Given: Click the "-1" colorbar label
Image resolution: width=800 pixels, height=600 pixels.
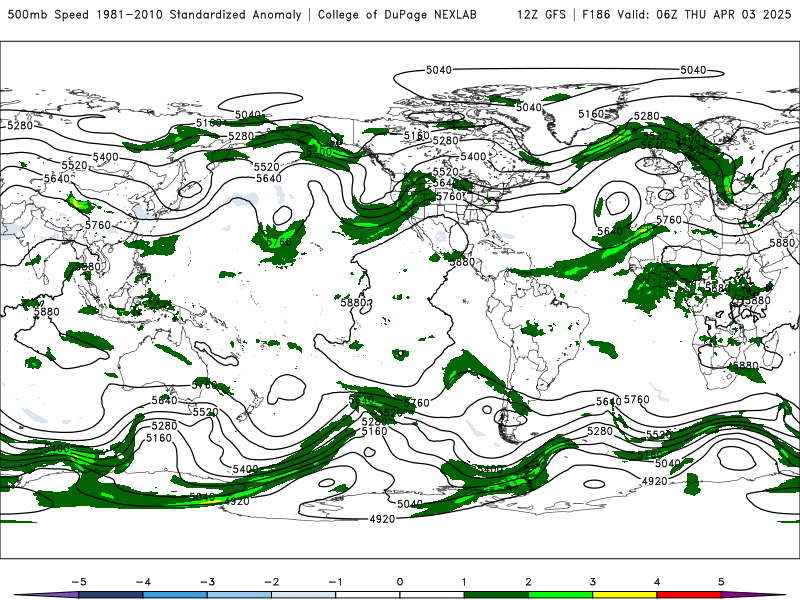Looking at the screenshot, I should [335, 582].
